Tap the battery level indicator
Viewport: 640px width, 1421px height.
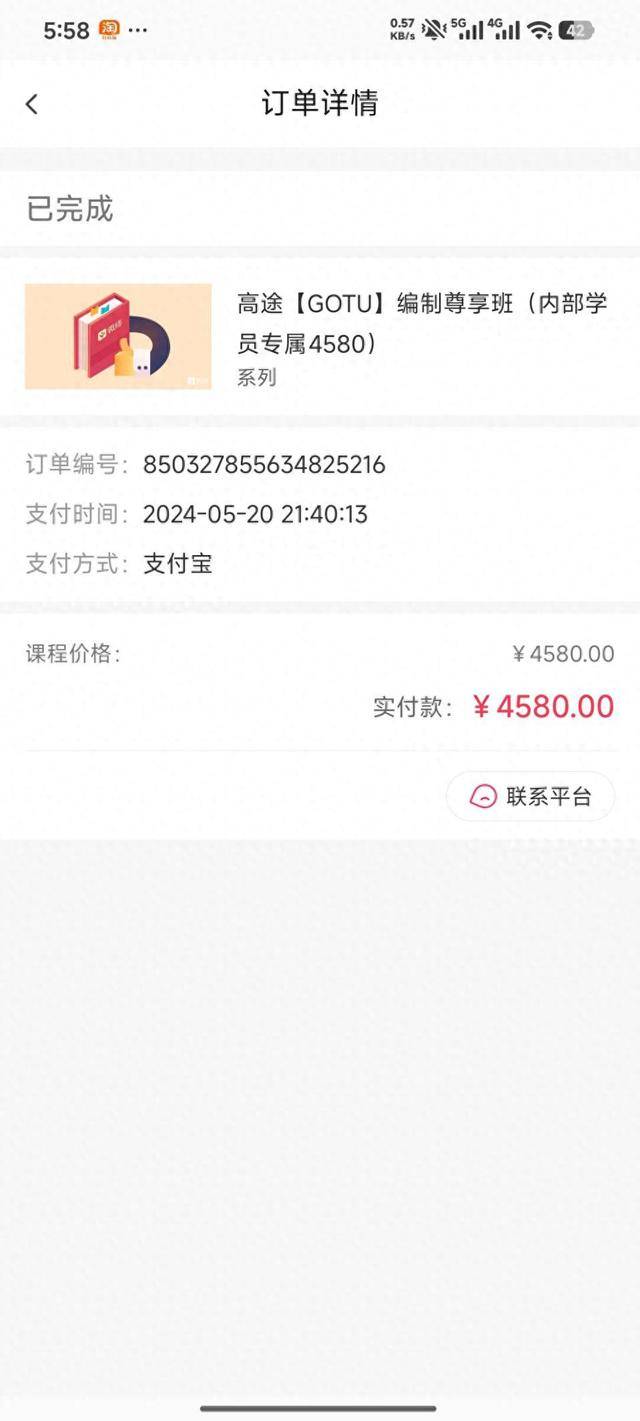575,30
